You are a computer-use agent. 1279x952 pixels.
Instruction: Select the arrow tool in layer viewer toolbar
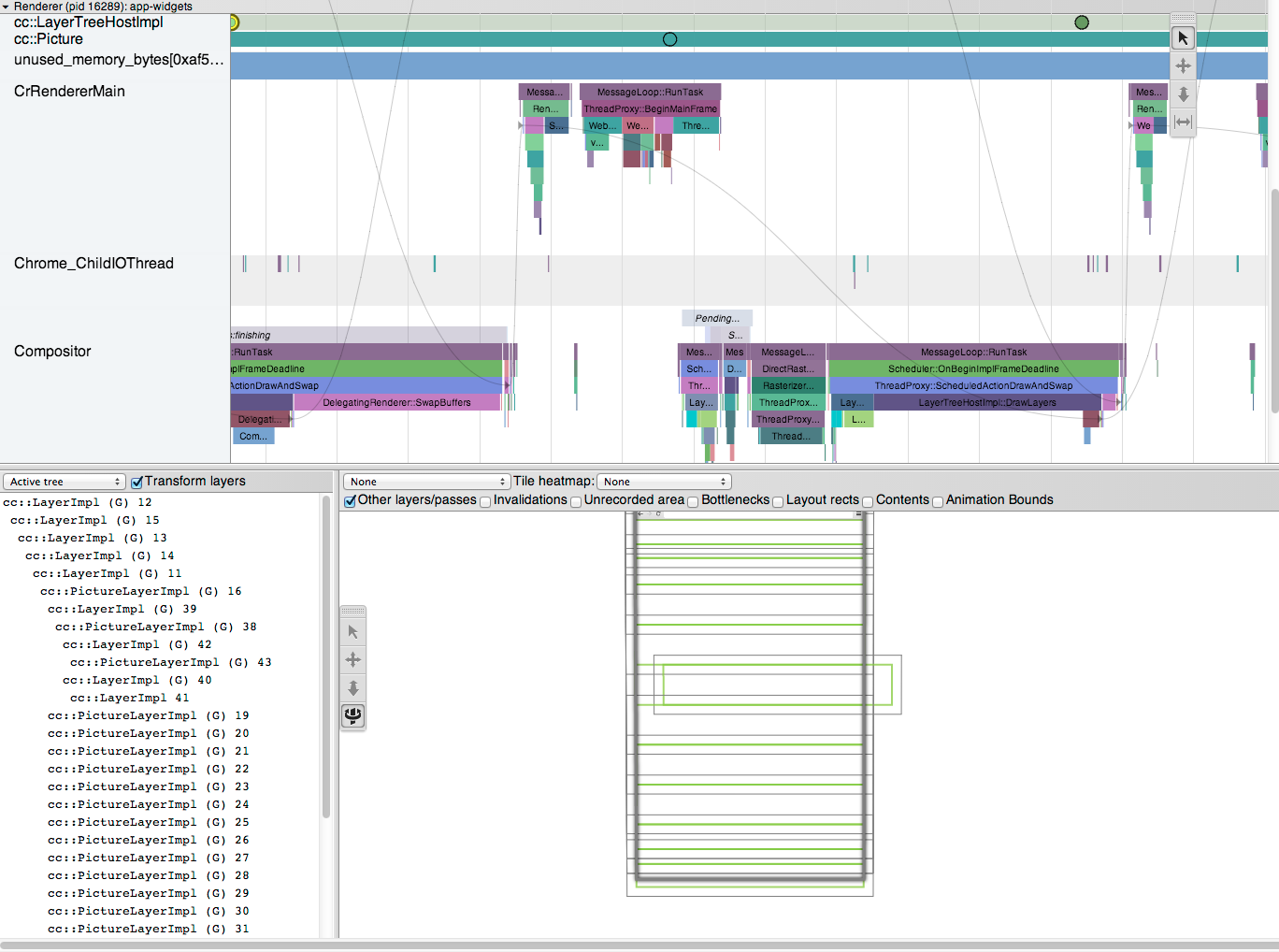(x=353, y=632)
